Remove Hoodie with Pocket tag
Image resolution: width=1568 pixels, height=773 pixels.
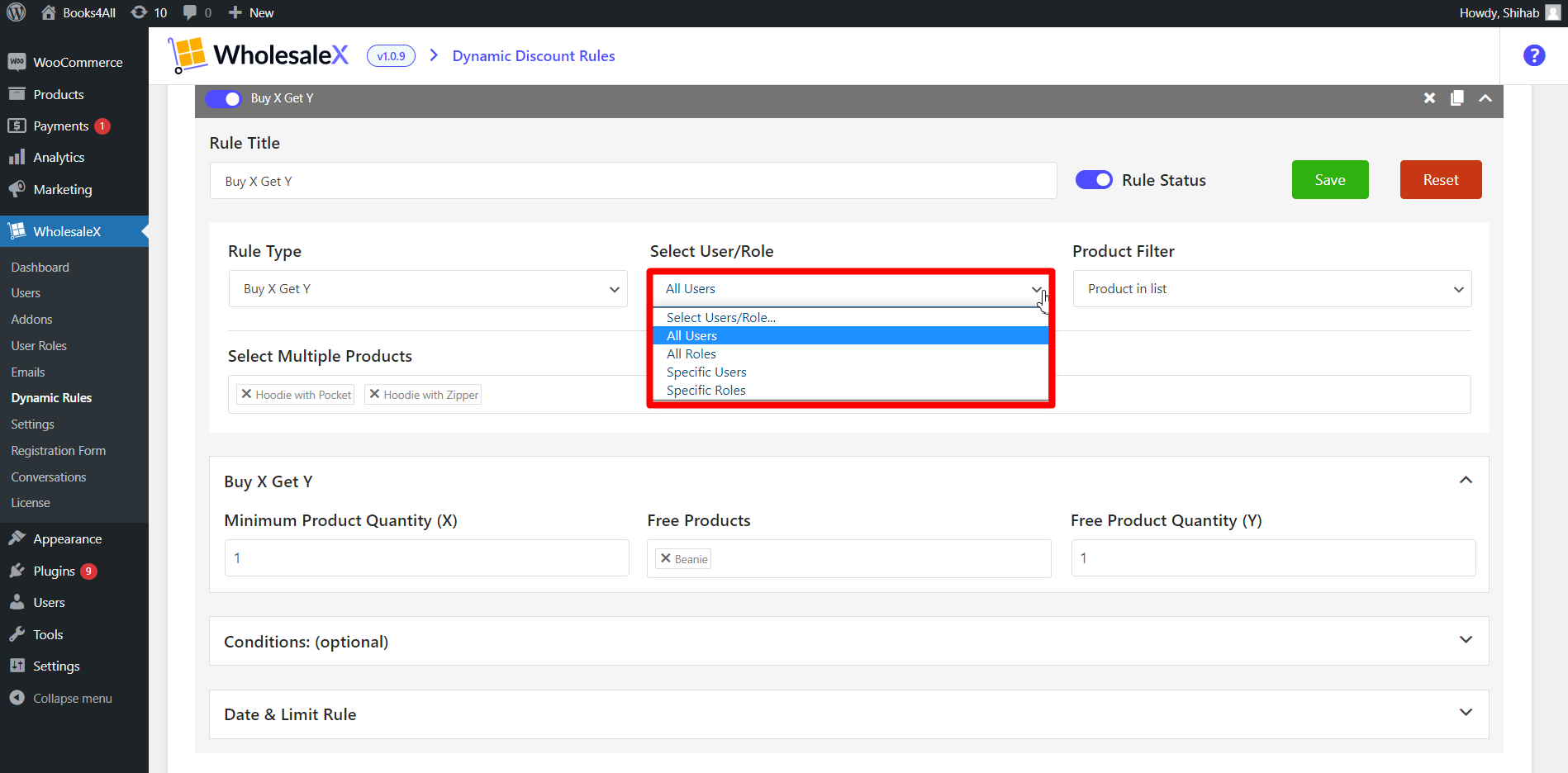(246, 394)
